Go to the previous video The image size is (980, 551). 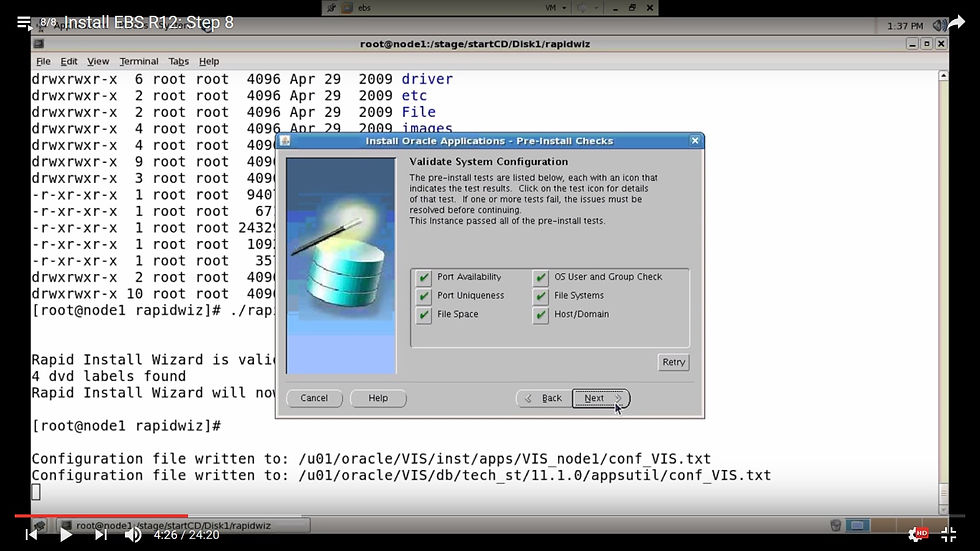coord(31,535)
